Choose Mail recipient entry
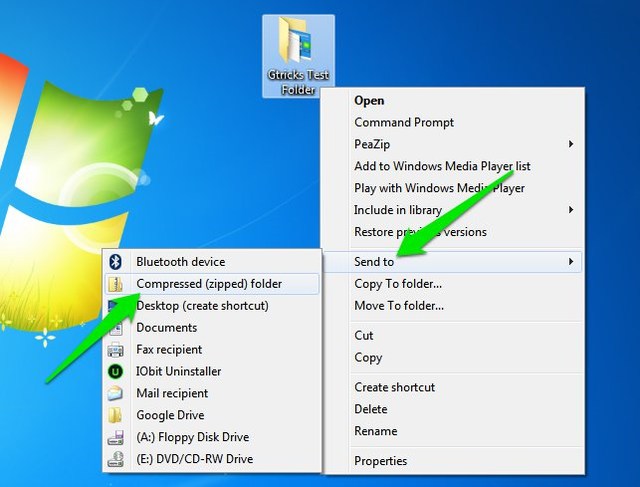 [x=212, y=394]
